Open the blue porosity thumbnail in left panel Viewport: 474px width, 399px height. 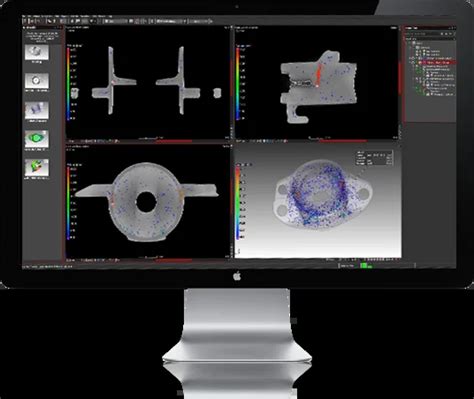point(37,110)
